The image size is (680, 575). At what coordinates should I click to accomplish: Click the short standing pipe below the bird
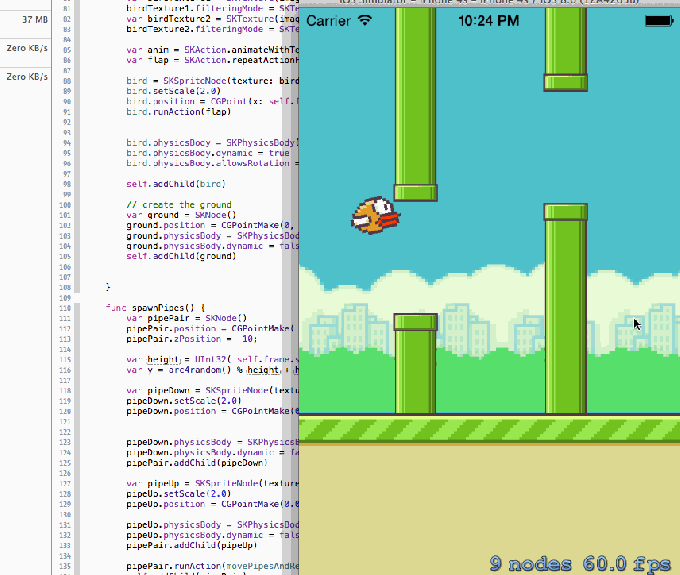pyautogui.click(x=415, y=365)
